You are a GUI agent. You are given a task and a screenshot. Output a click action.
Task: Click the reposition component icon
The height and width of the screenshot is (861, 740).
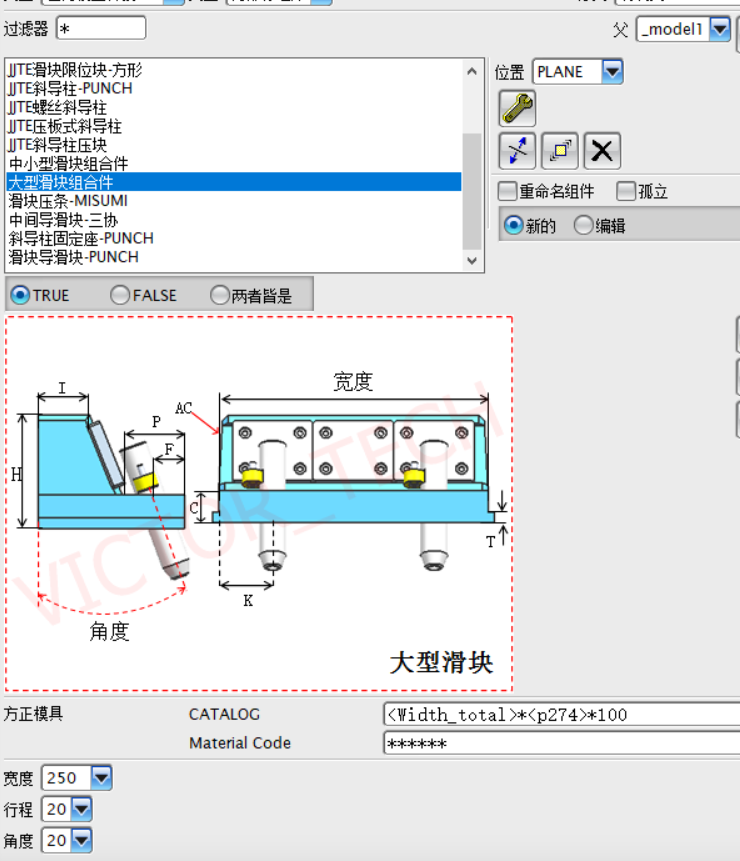pyautogui.click(x=559, y=150)
